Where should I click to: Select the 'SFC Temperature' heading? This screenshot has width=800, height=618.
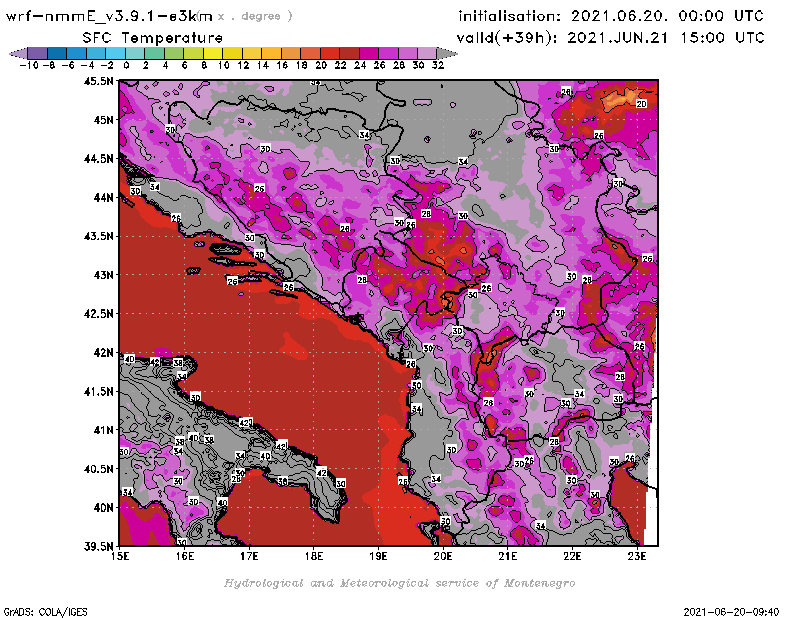click(153, 38)
